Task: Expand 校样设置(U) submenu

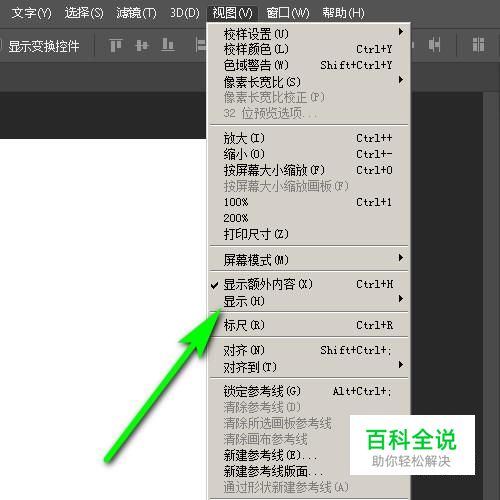Action: point(309,33)
